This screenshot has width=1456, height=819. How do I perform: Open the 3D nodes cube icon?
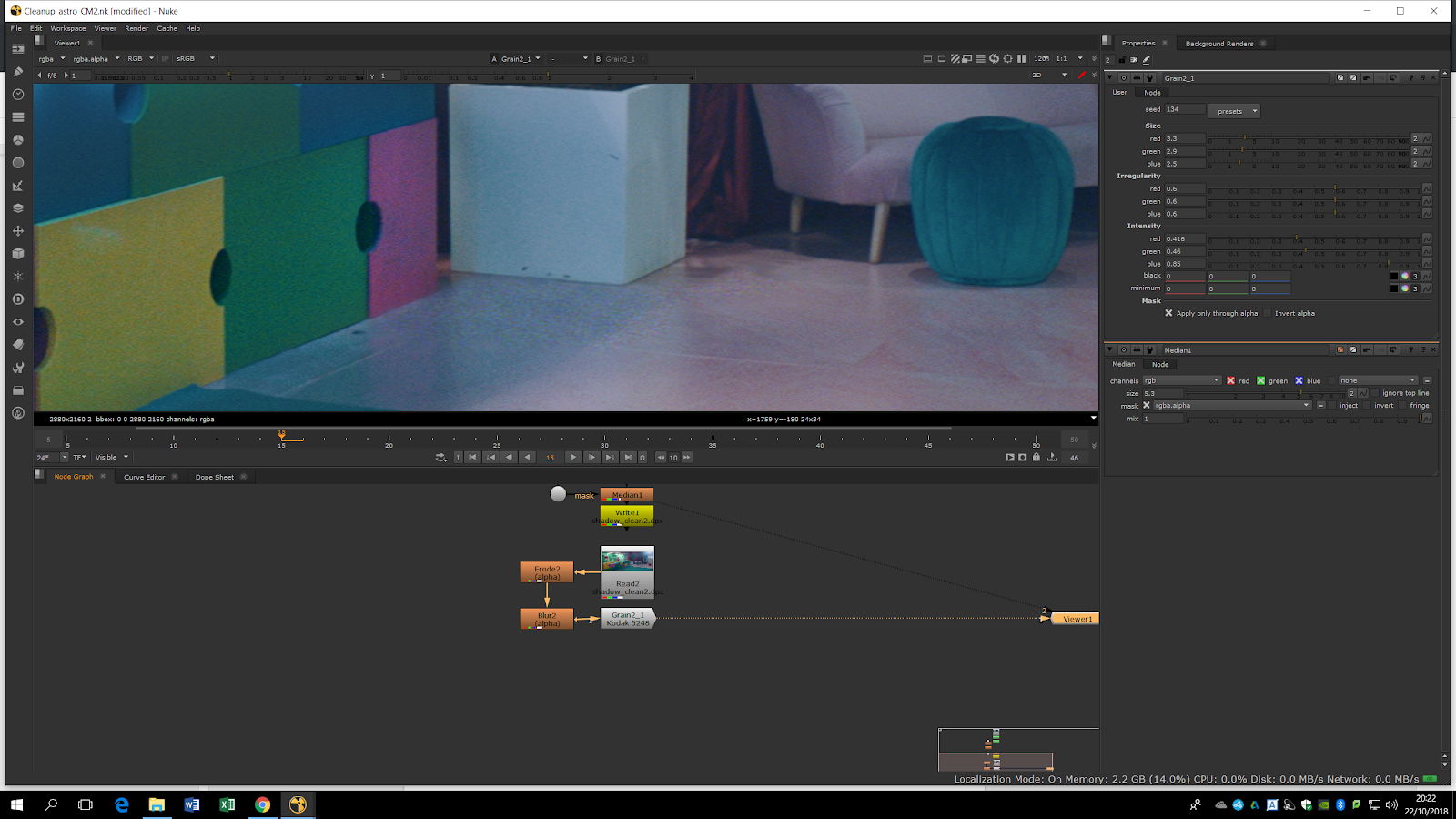pyautogui.click(x=17, y=254)
